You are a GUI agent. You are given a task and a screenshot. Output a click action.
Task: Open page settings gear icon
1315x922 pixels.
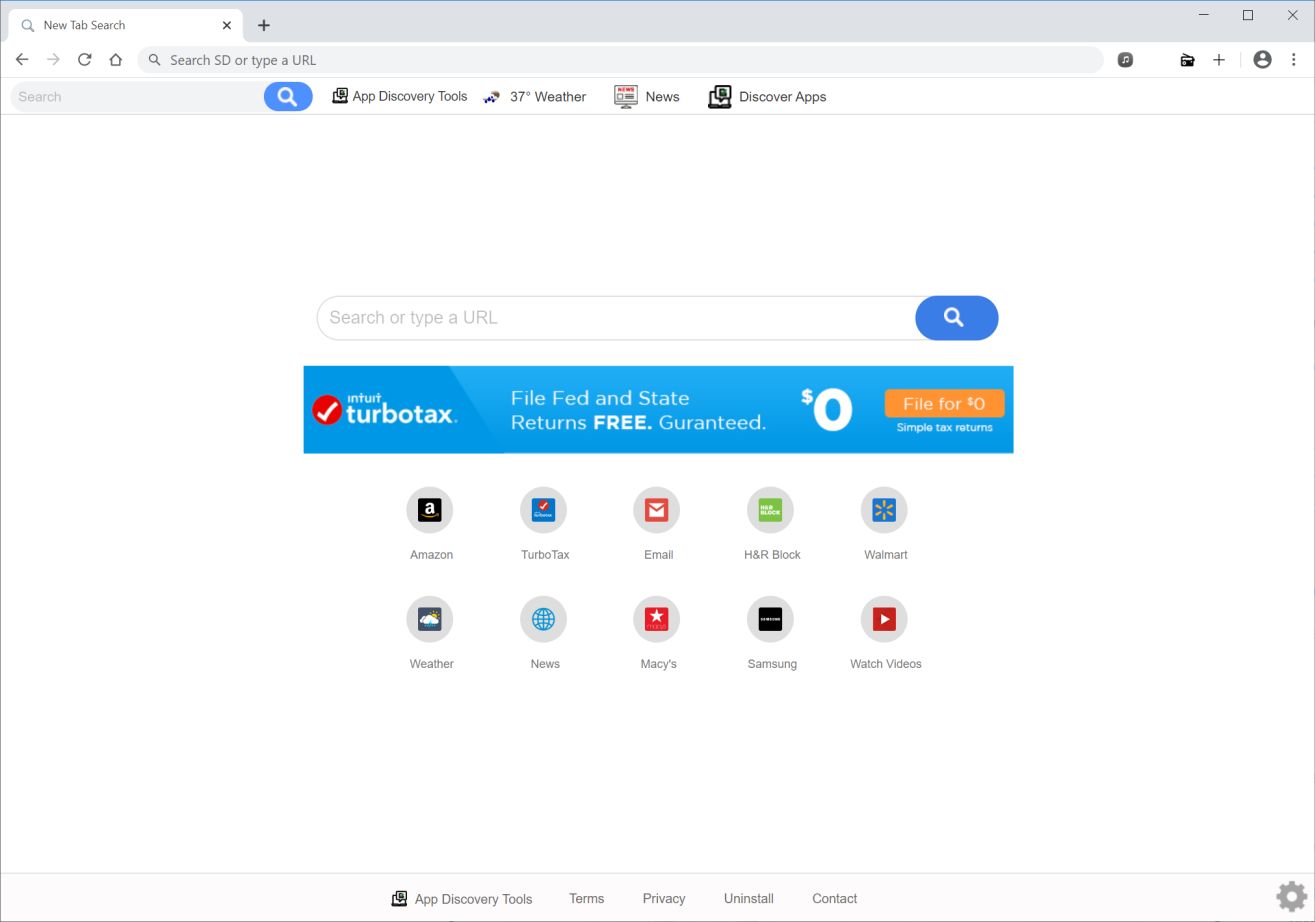pos(1291,896)
